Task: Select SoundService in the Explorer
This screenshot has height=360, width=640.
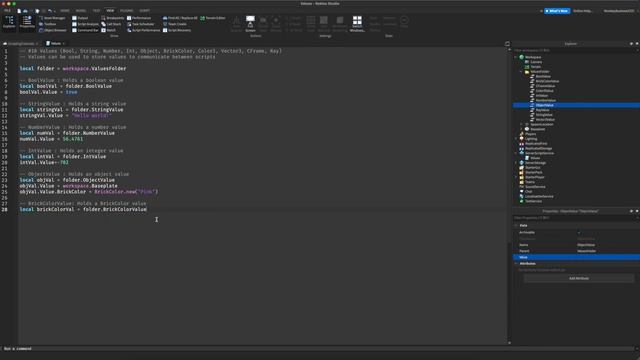Action: 535,187
